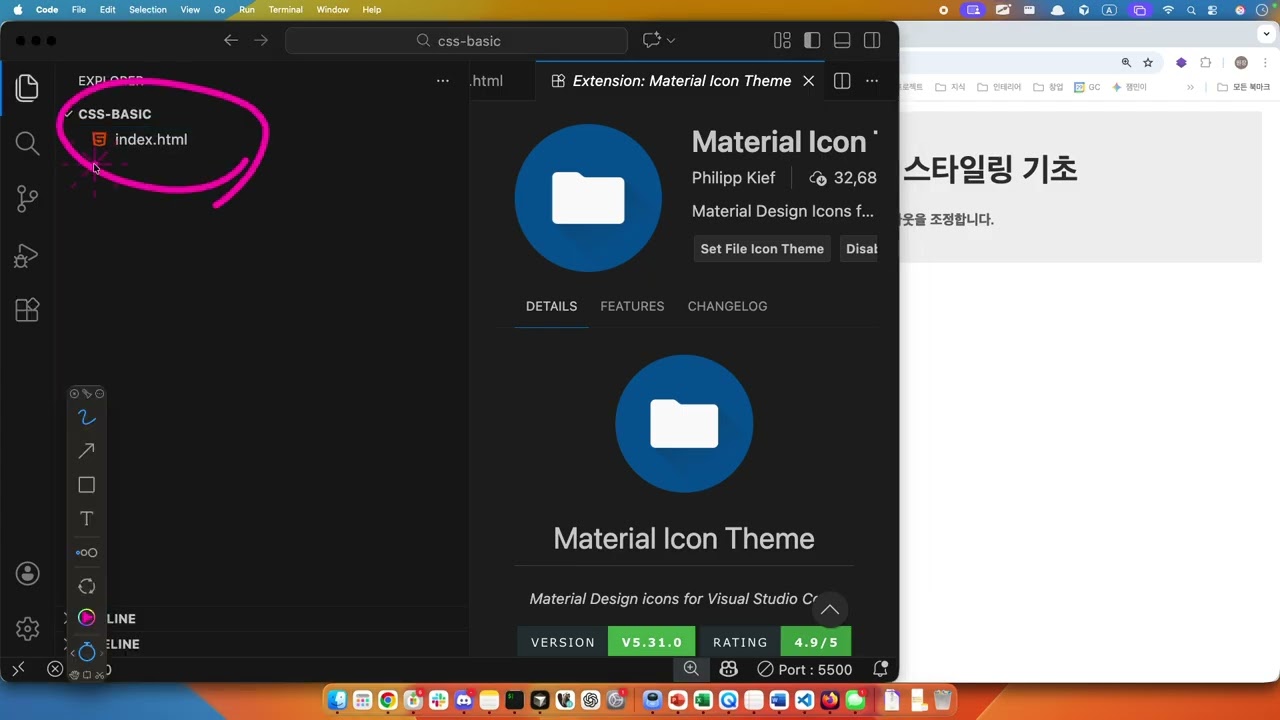Split the editor to the right

(x=842, y=81)
